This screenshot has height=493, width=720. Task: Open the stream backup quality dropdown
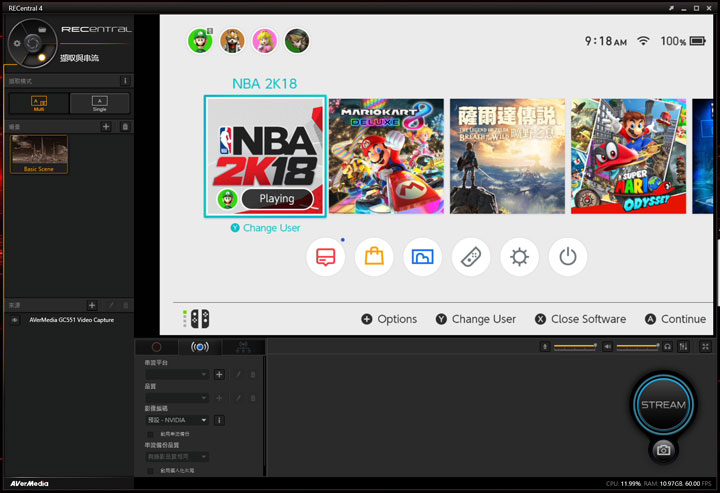[177, 457]
